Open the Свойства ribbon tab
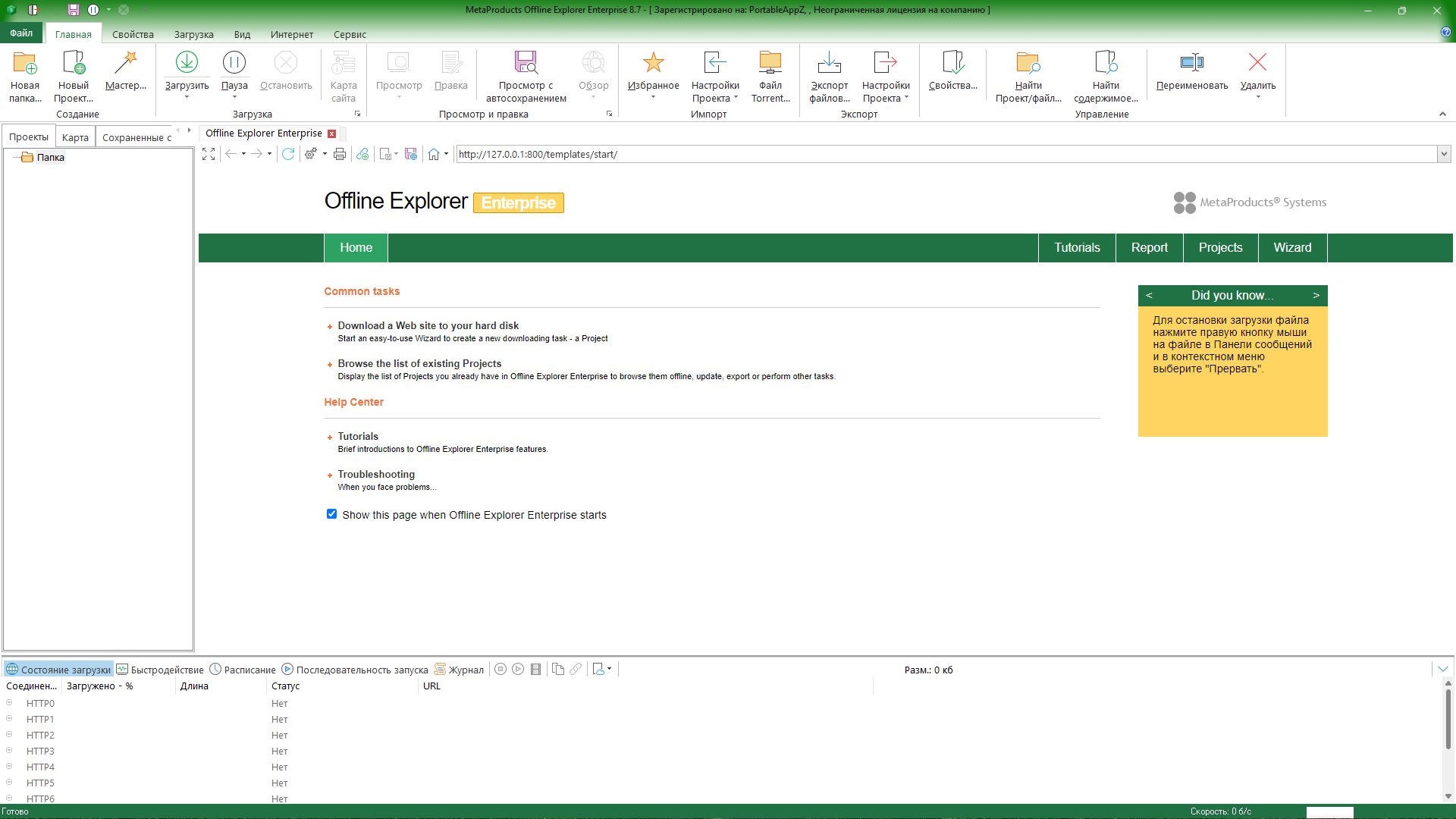1456x819 pixels. (133, 34)
